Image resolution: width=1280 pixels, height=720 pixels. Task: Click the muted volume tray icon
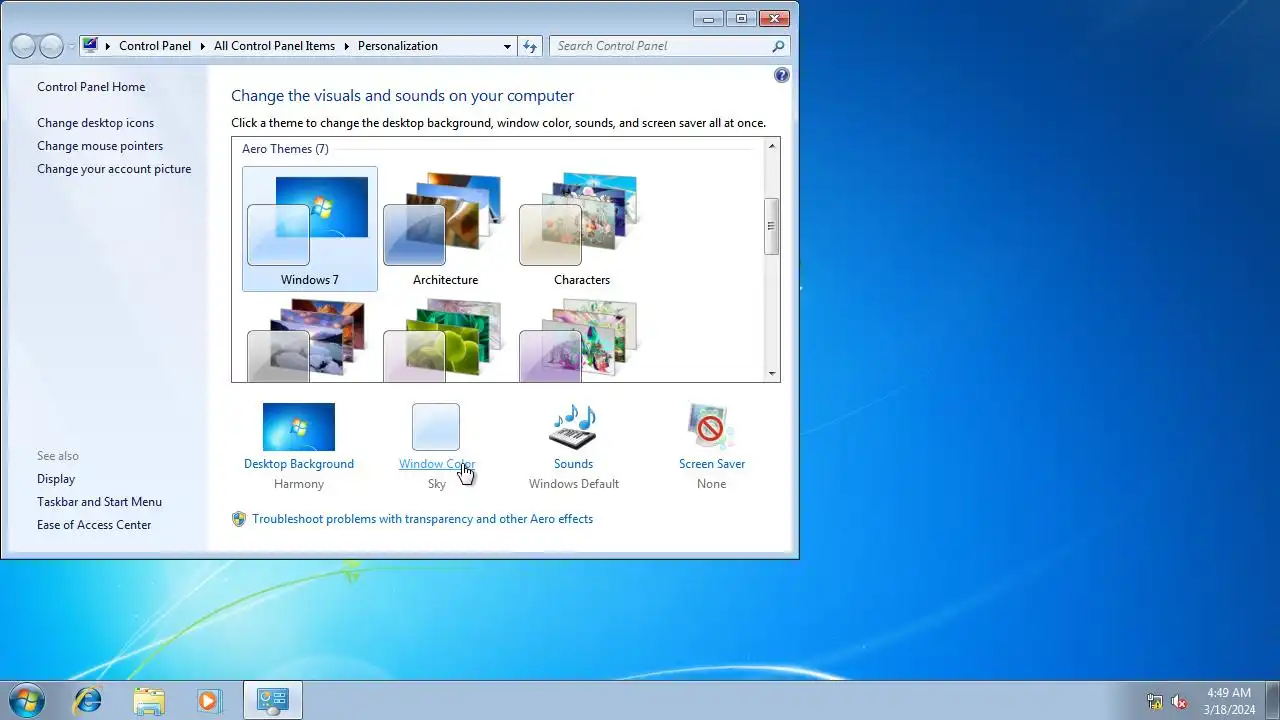[x=1180, y=701]
